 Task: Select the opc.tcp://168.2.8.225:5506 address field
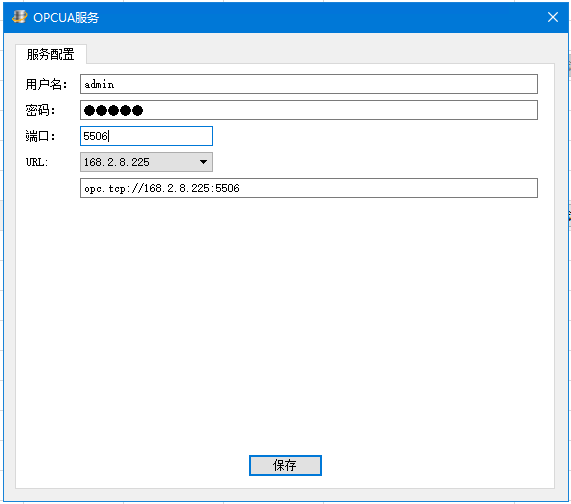[x=309, y=188]
